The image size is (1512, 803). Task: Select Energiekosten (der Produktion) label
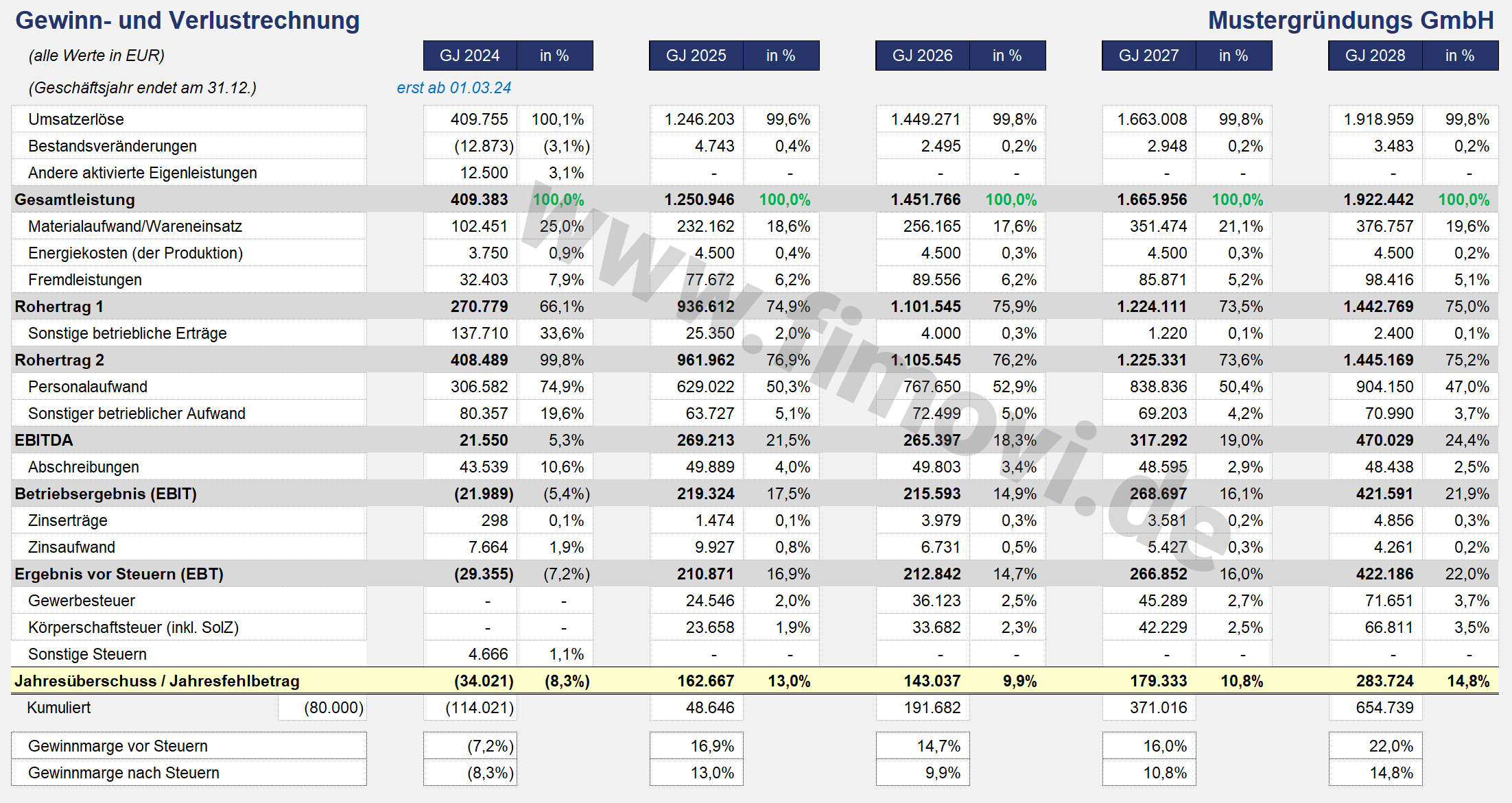pyautogui.click(x=136, y=253)
